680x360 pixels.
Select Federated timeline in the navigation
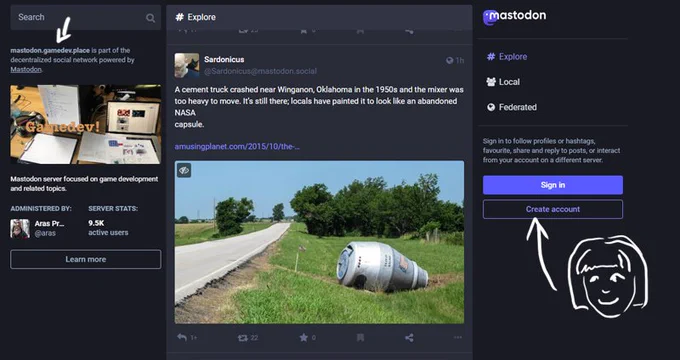(512, 107)
